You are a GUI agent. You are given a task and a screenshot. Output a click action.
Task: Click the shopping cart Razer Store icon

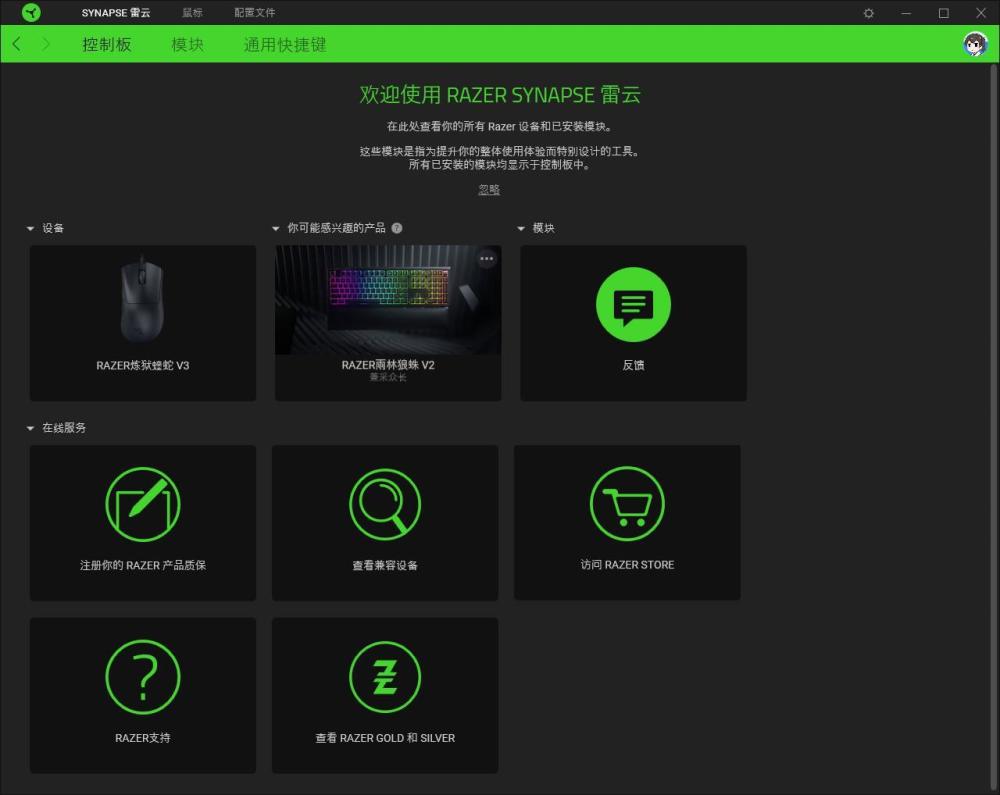pos(627,504)
